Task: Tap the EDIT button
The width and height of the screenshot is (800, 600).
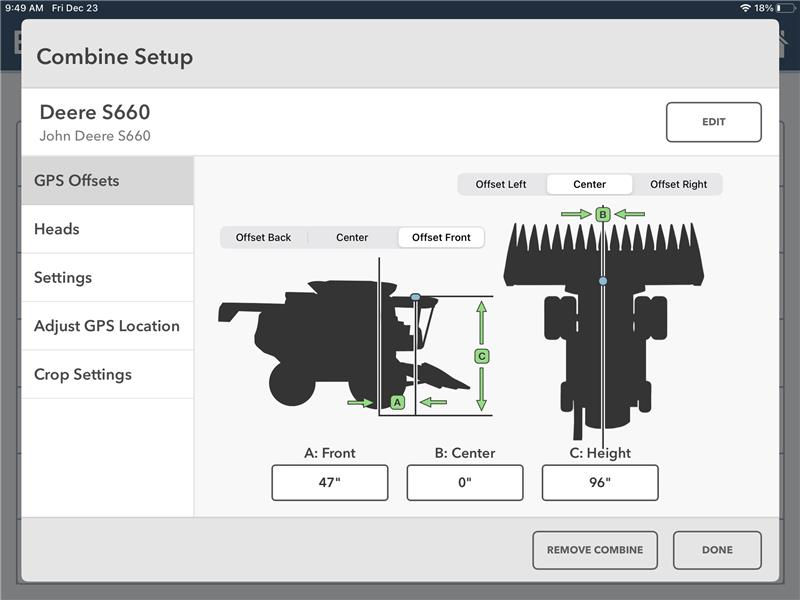Action: [x=713, y=122]
